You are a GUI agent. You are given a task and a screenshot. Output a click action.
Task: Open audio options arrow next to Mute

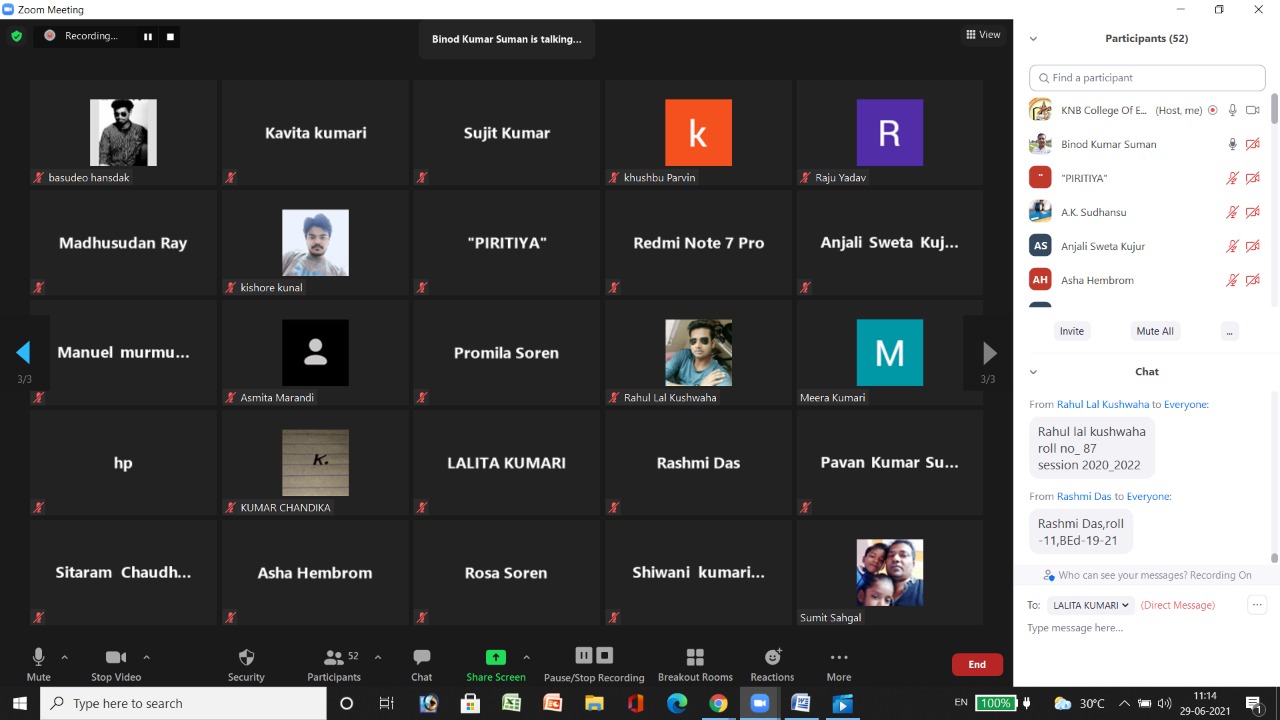65,657
